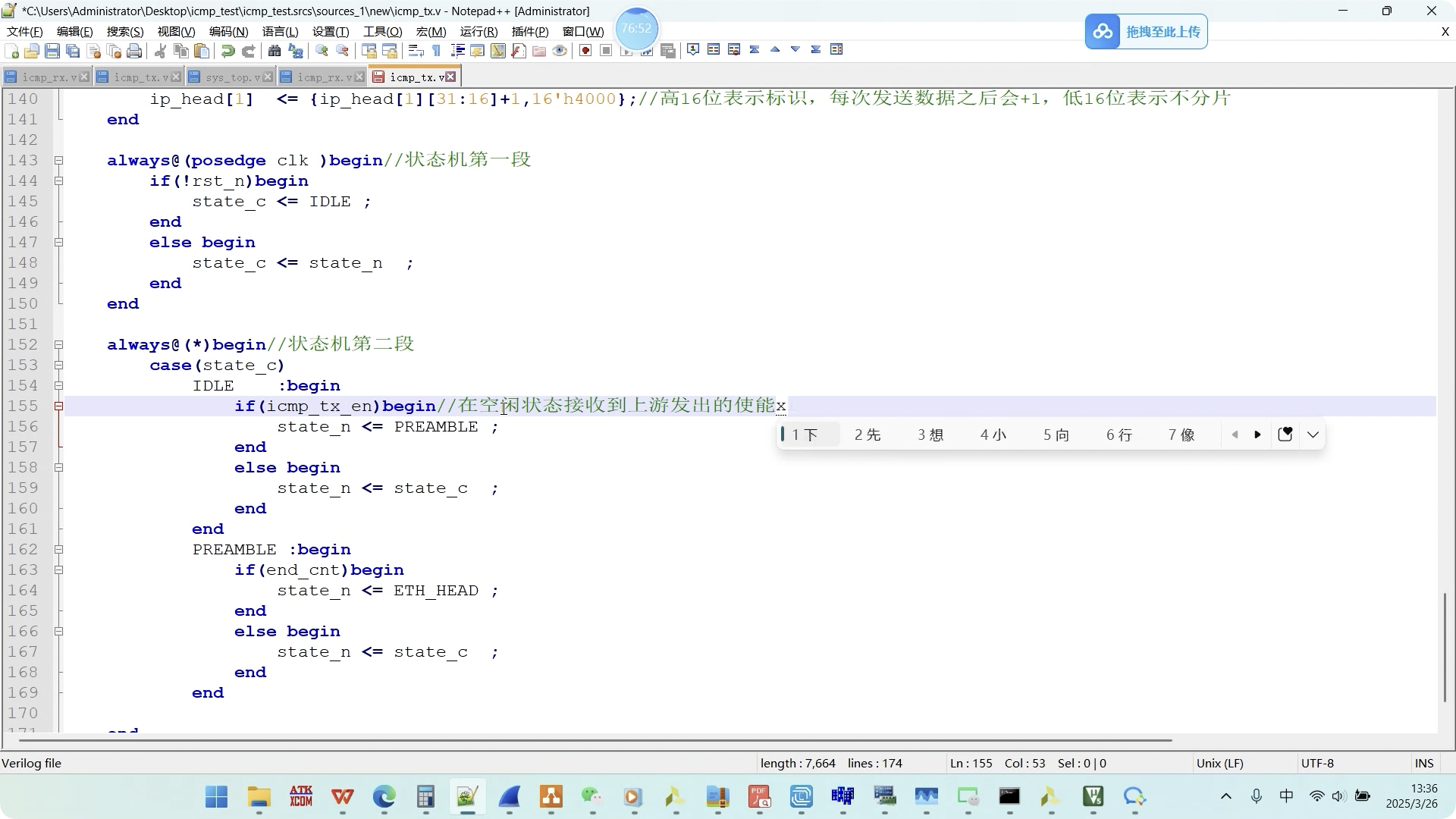Select candidate 3 想 in the IME bar
Viewport: 1456px width, 819px height.
930,435
